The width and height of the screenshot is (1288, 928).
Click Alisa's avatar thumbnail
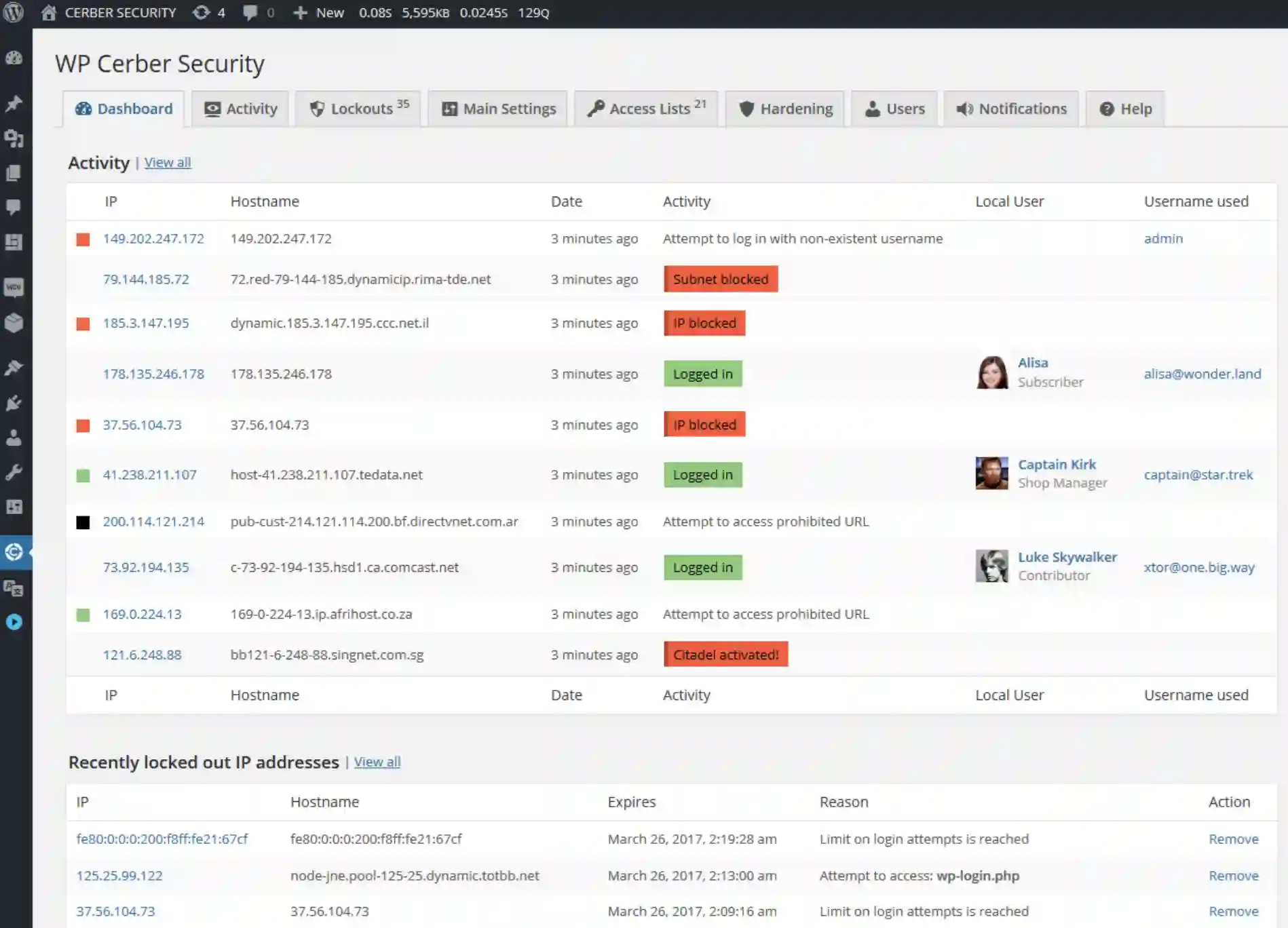pyautogui.click(x=992, y=372)
